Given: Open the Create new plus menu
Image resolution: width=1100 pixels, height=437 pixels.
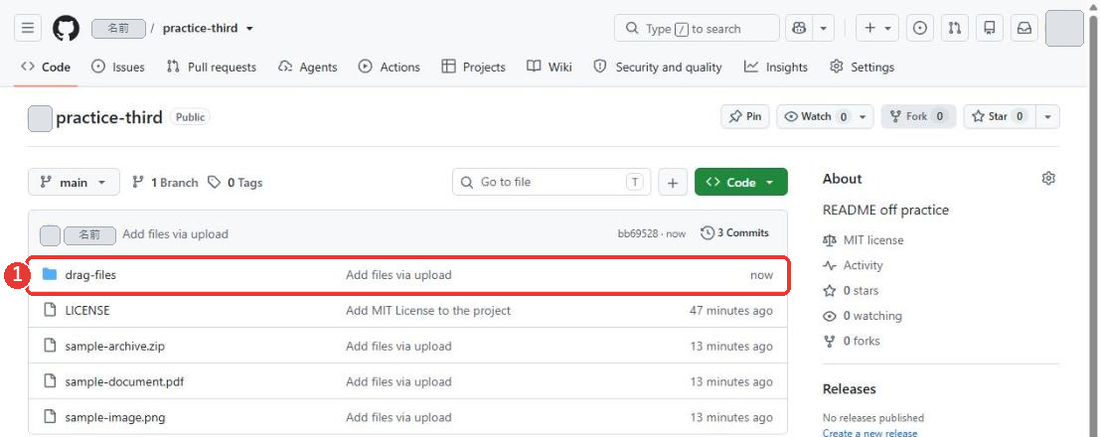Looking at the screenshot, I should (x=877, y=28).
